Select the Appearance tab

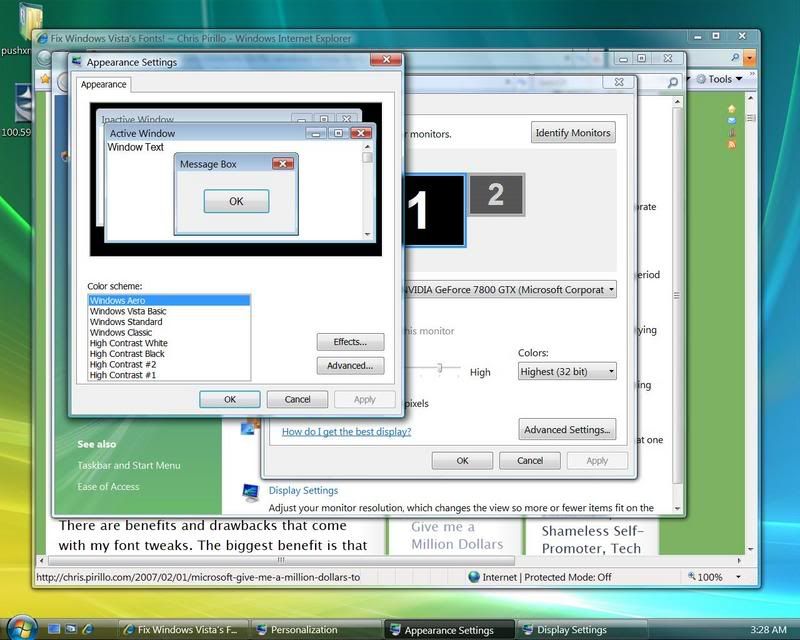(x=104, y=84)
